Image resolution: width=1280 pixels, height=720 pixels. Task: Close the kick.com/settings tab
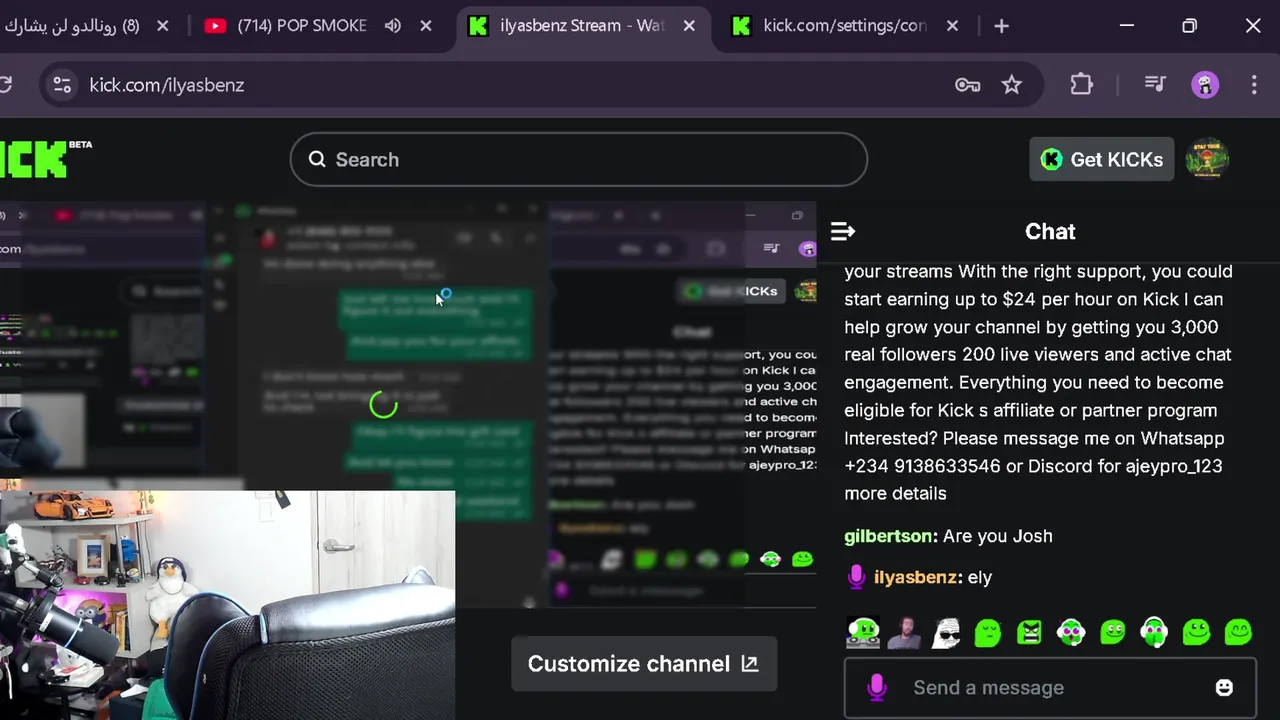click(x=952, y=26)
